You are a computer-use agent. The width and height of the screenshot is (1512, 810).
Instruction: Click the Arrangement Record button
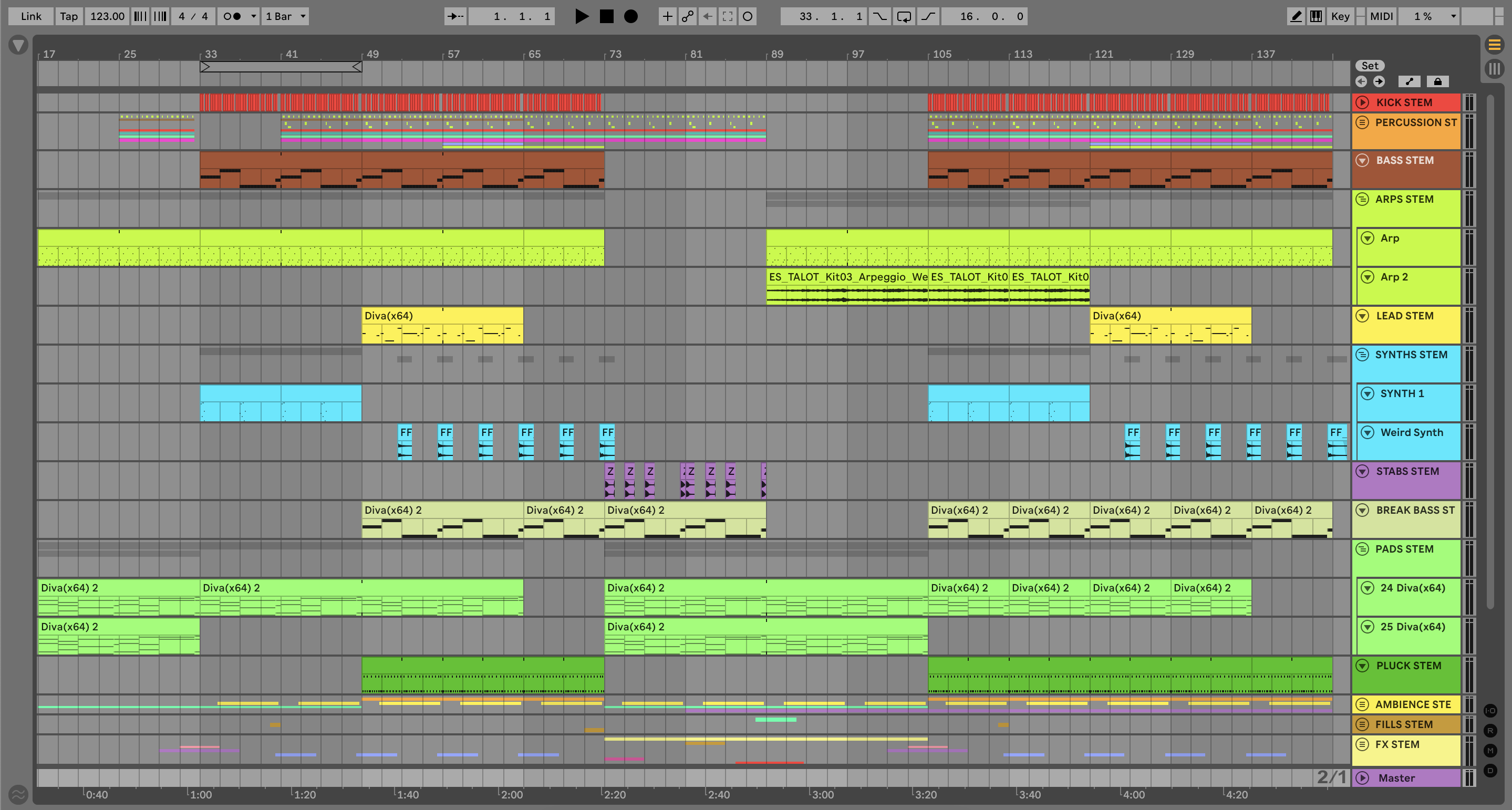tap(630, 16)
